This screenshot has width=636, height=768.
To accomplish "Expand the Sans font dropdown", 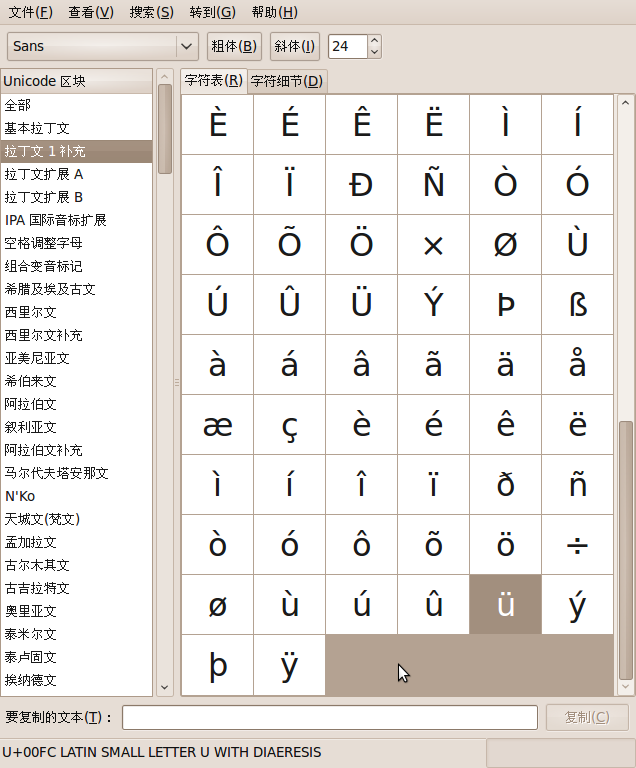I will coord(103,47).
